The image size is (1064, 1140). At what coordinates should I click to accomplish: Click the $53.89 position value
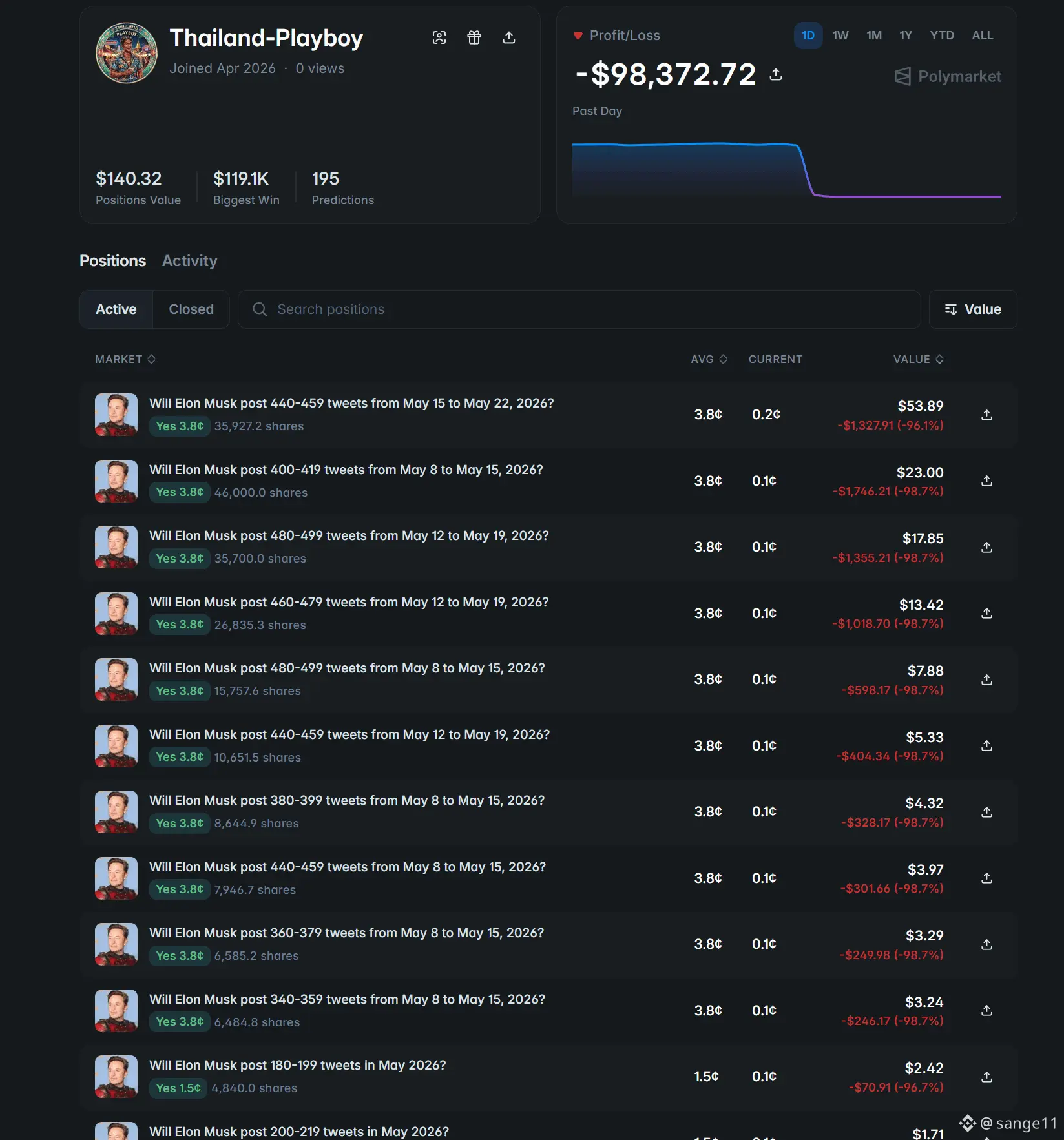pyautogui.click(x=921, y=406)
